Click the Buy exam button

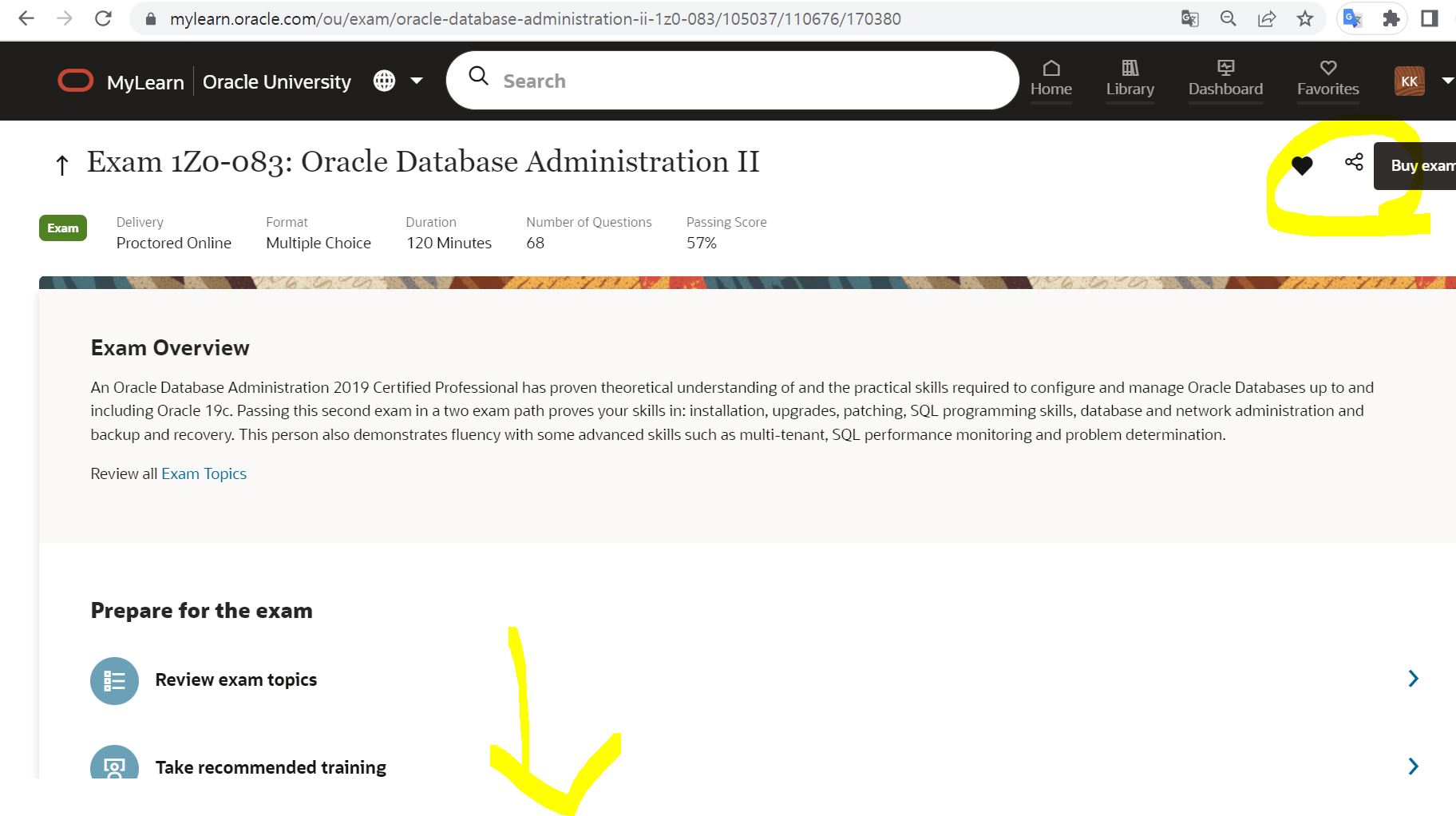point(1414,165)
